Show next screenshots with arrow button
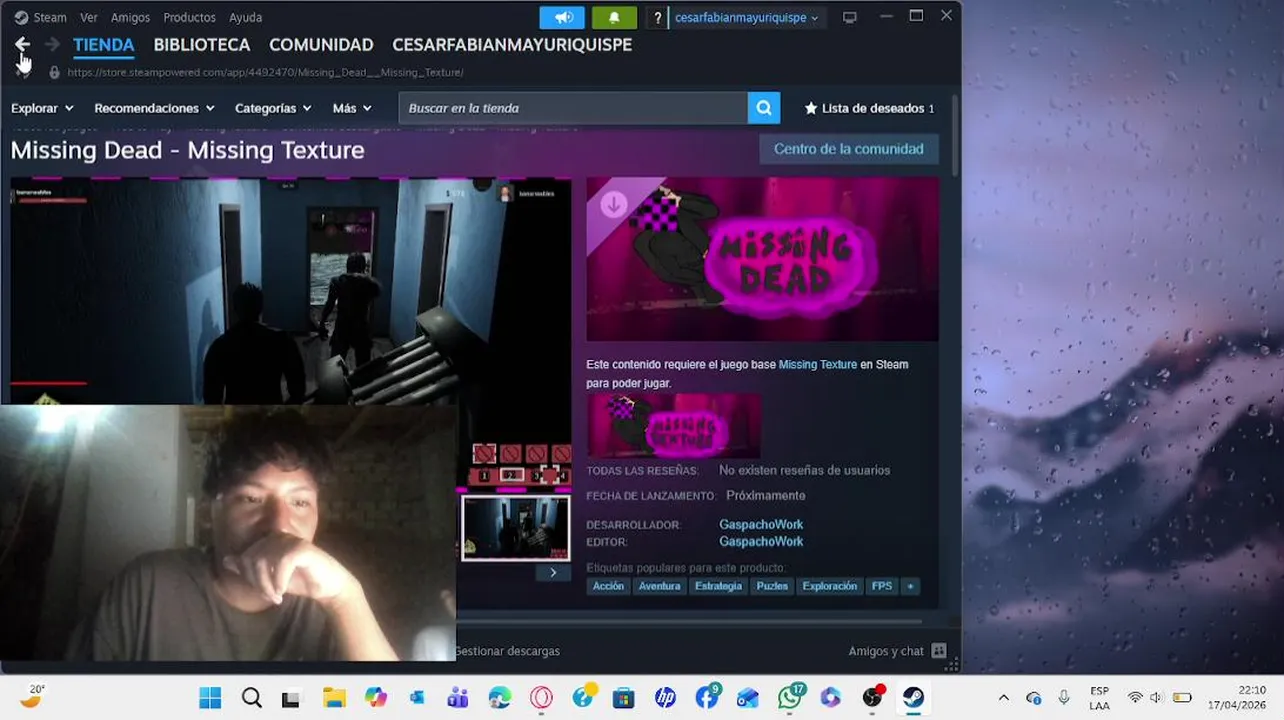The image size is (1284, 720). [x=553, y=573]
